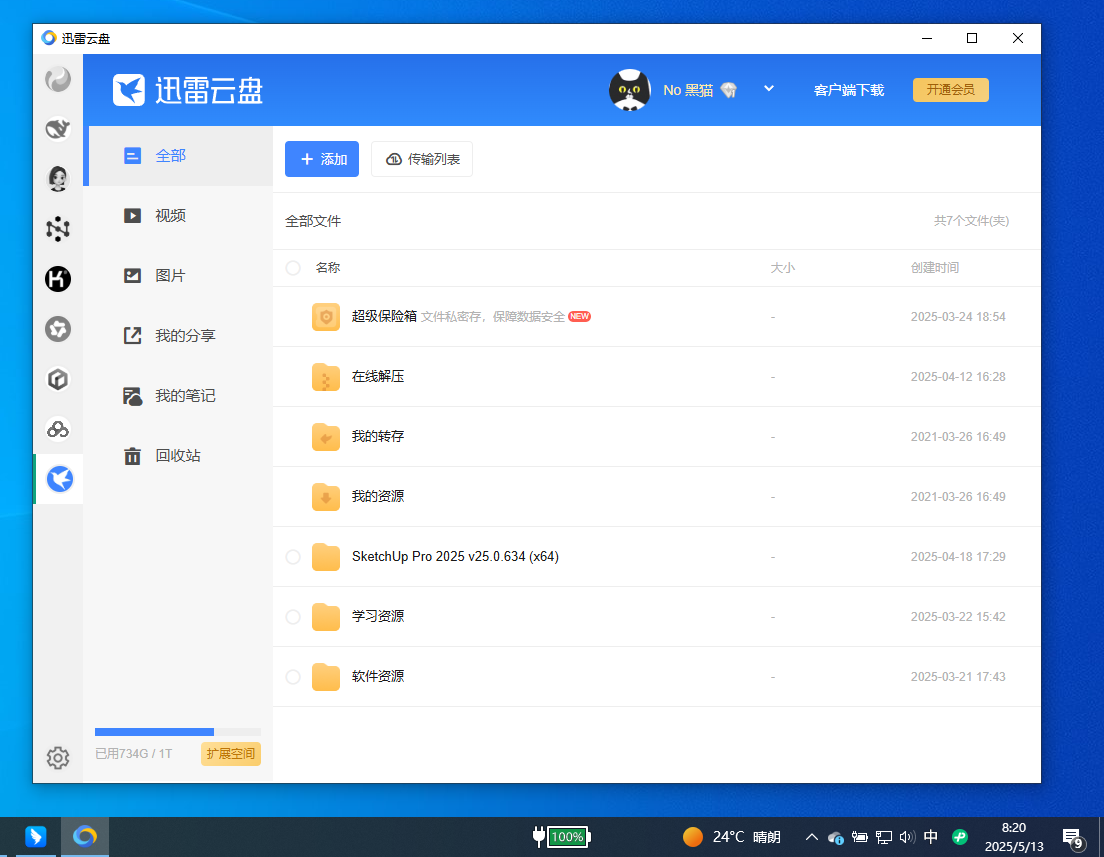Select the Xunlei bird icon in sidebar
The width and height of the screenshot is (1104, 857).
click(59, 479)
